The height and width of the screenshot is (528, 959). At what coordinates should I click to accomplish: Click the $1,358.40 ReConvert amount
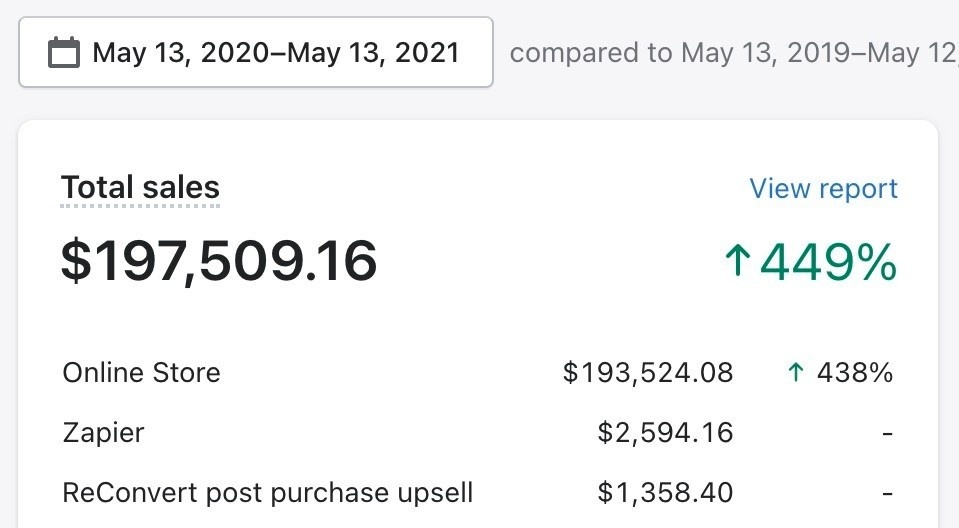[x=665, y=493]
